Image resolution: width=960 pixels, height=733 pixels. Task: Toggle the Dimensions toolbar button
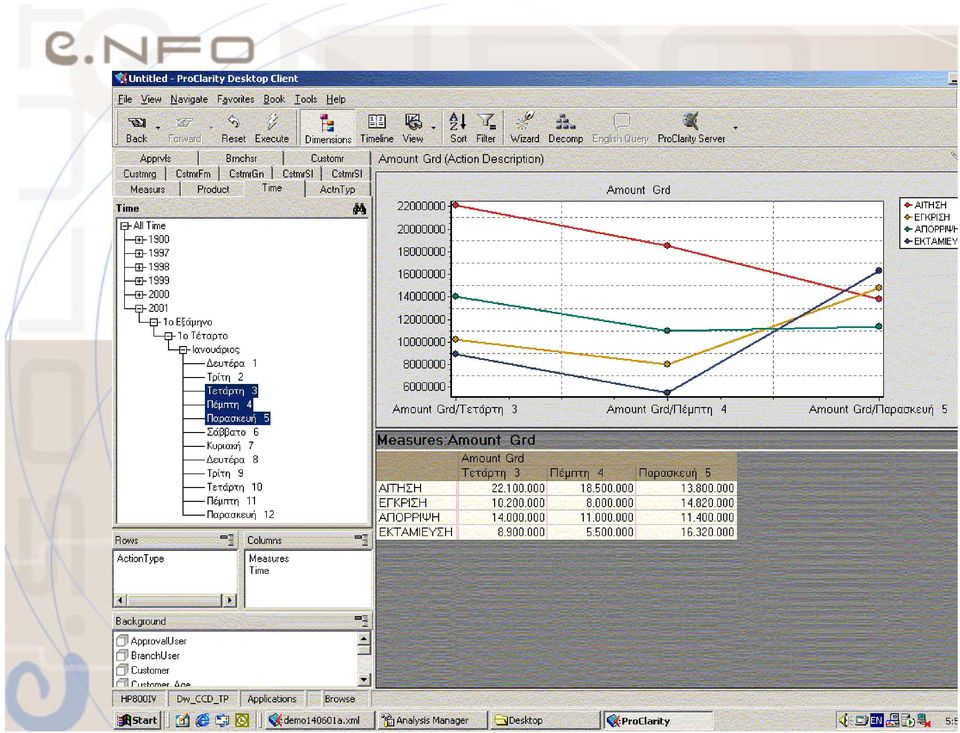click(x=328, y=128)
